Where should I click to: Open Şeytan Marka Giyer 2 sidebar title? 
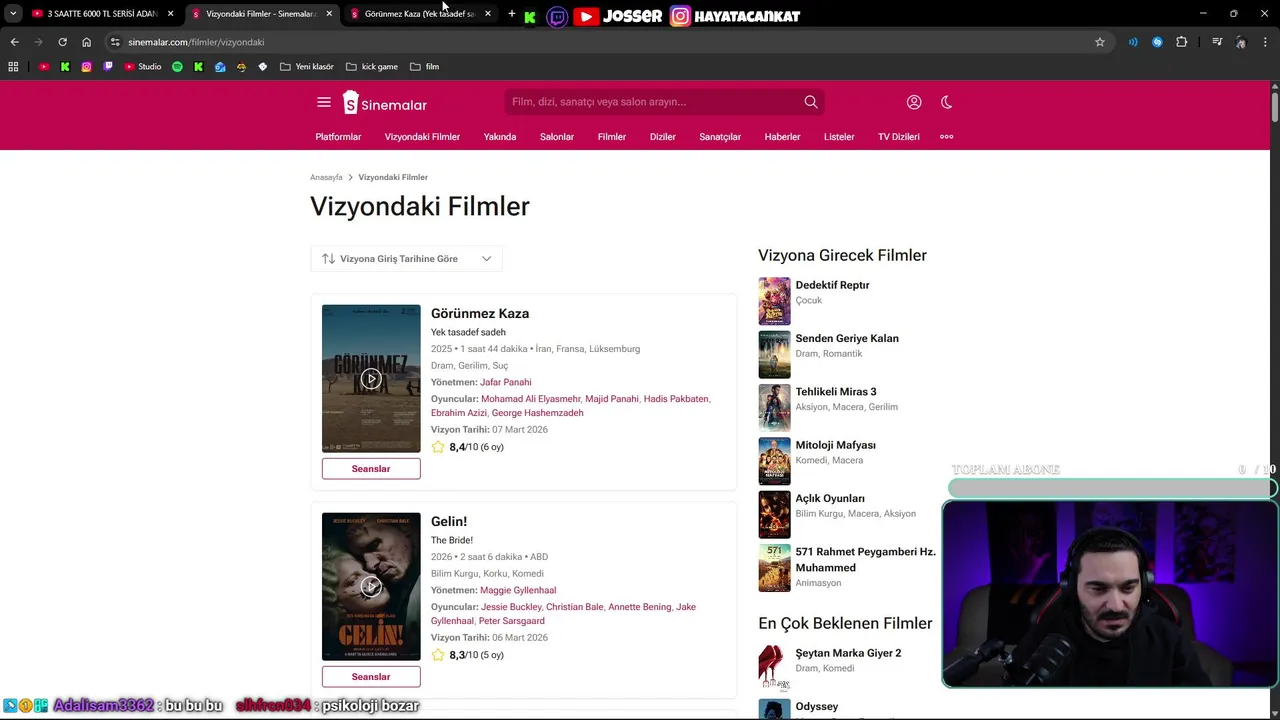click(848, 653)
